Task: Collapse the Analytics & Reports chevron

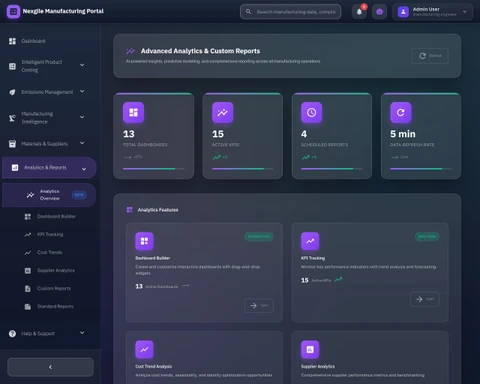Action: coord(84,169)
